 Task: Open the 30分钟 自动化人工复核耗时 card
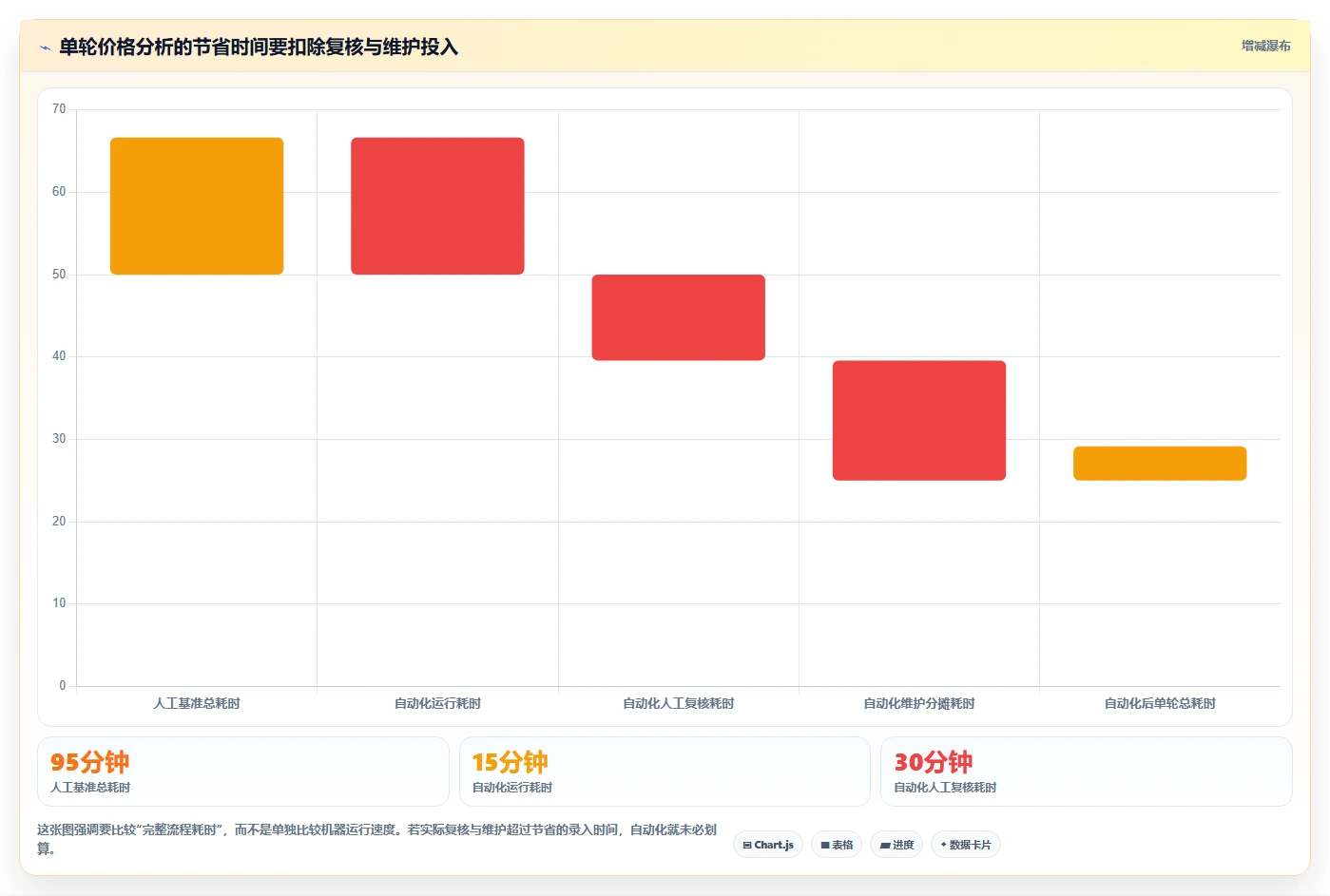pos(1086,772)
